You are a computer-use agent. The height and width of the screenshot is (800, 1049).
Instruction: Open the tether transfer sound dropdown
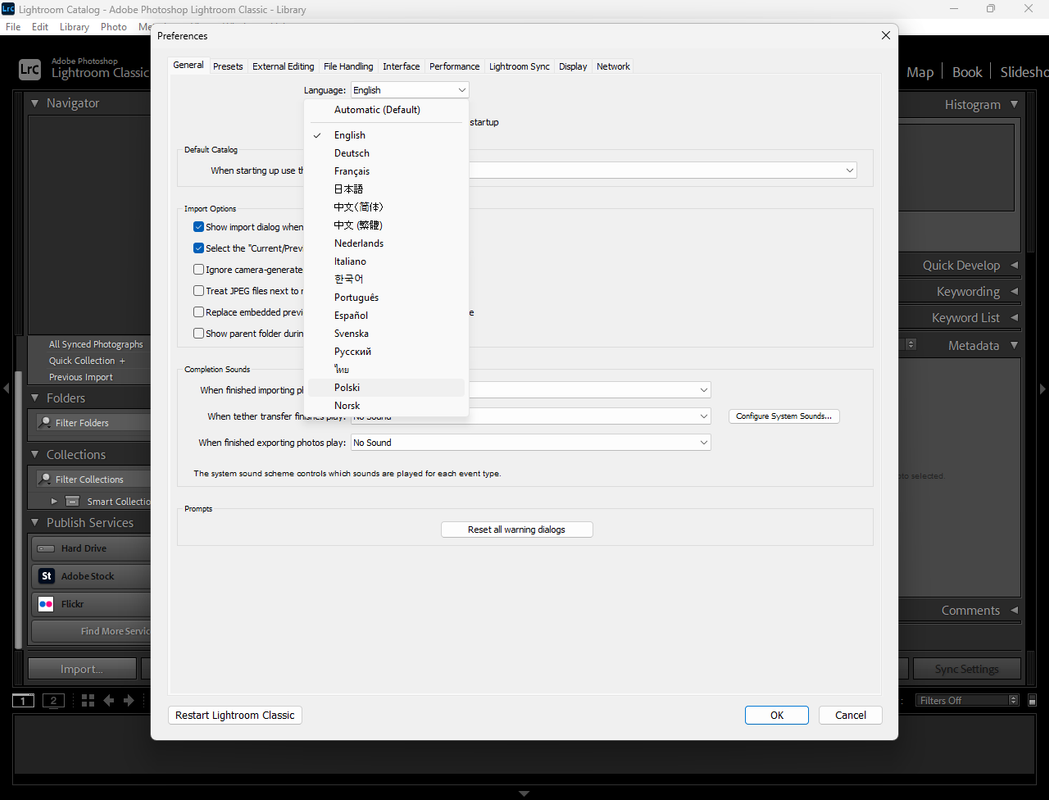[704, 416]
